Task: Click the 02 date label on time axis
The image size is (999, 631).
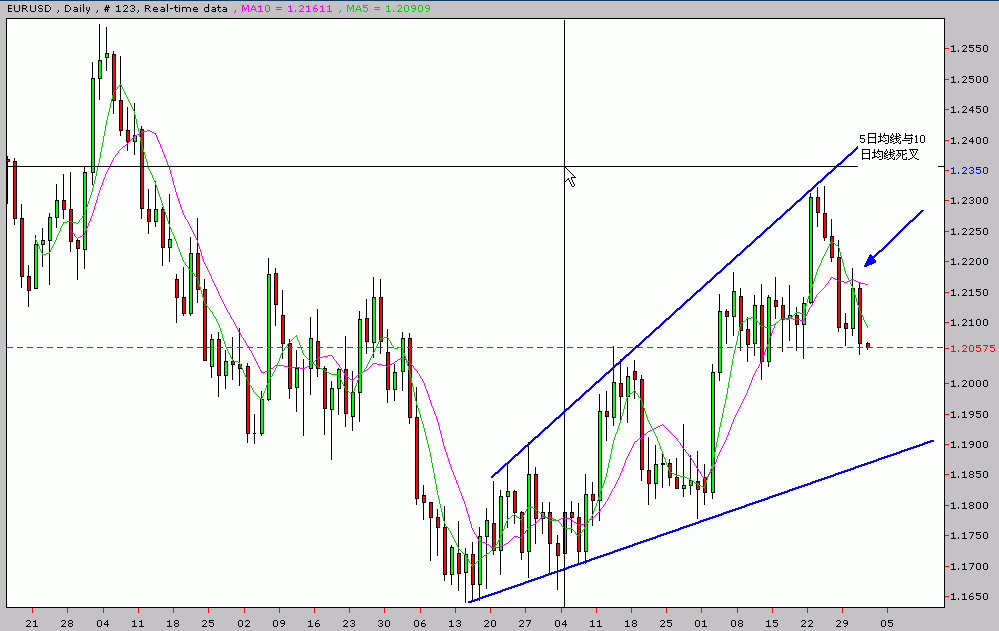Action: (243, 623)
